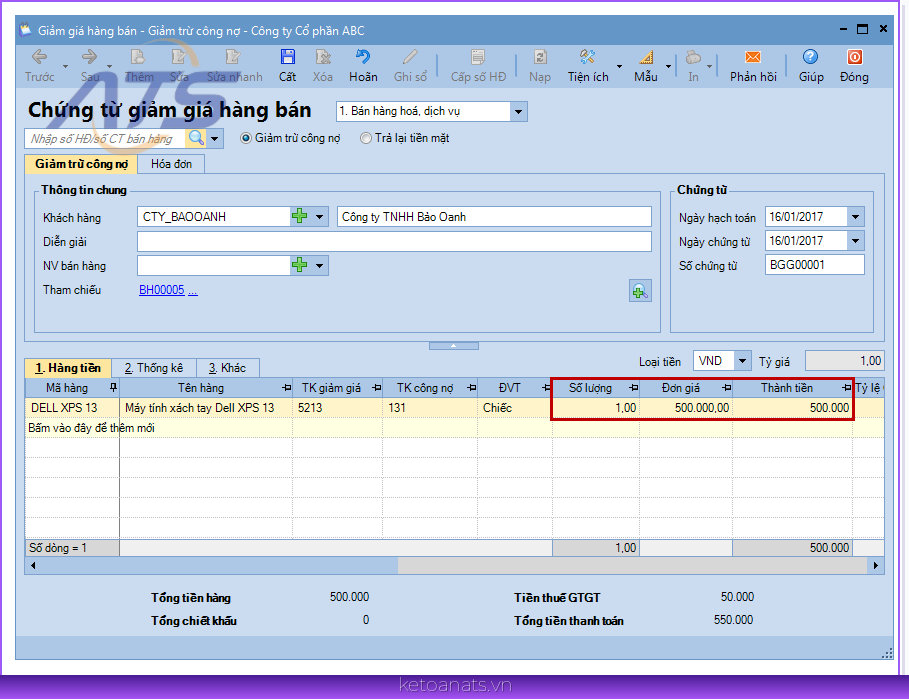Screen dimensions: 909x699
Task: Open the BH00005 reference link
Action: pos(162,290)
